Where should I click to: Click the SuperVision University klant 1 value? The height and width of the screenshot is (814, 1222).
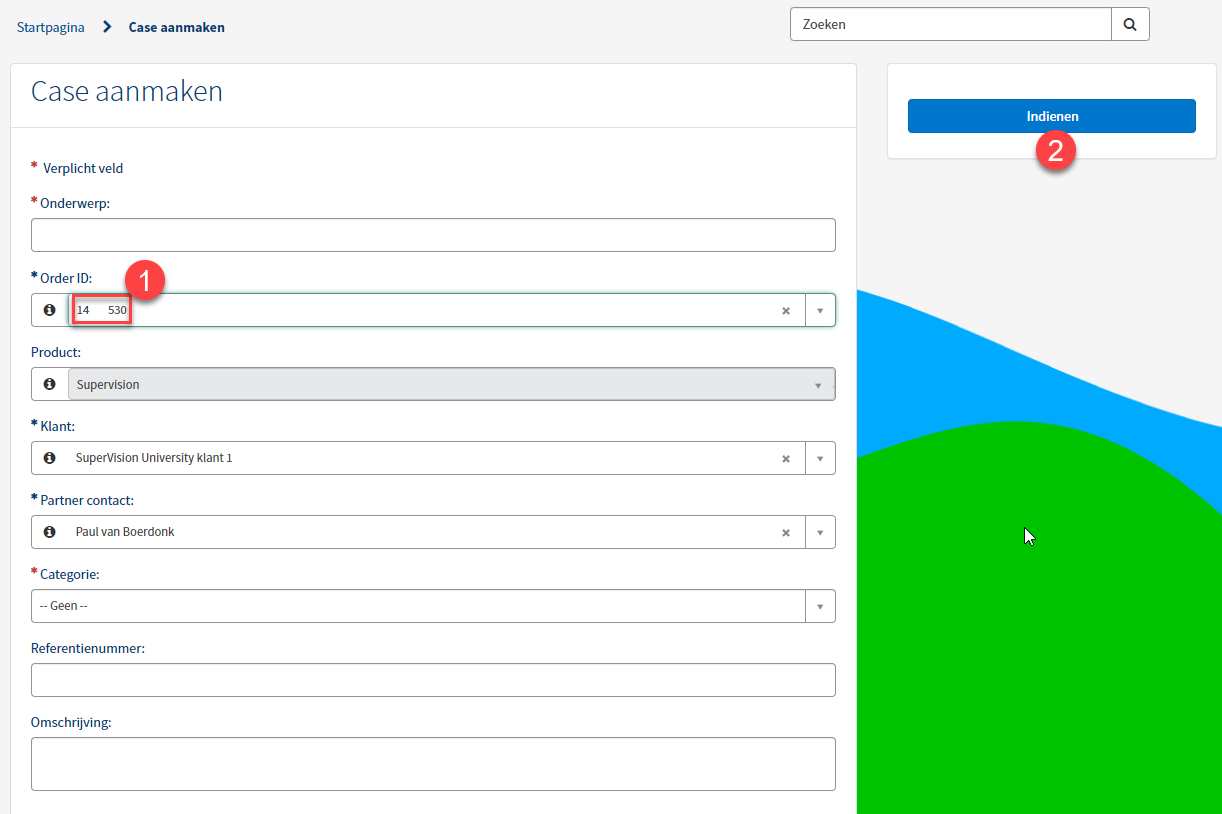coord(154,458)
